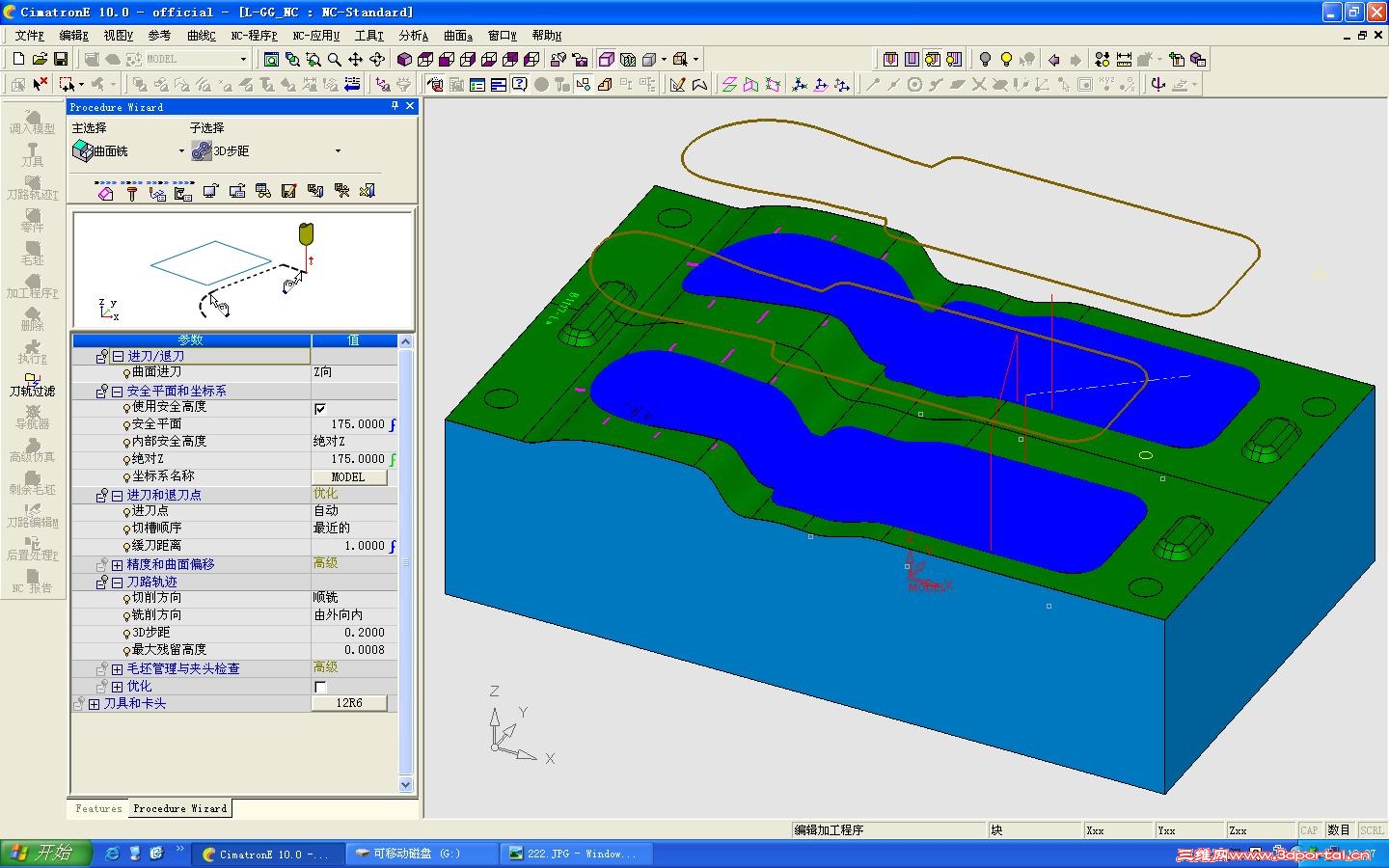Expand the 精度和曲面偏移 group
Screen dimensions: 1389x868
point(118,565)
